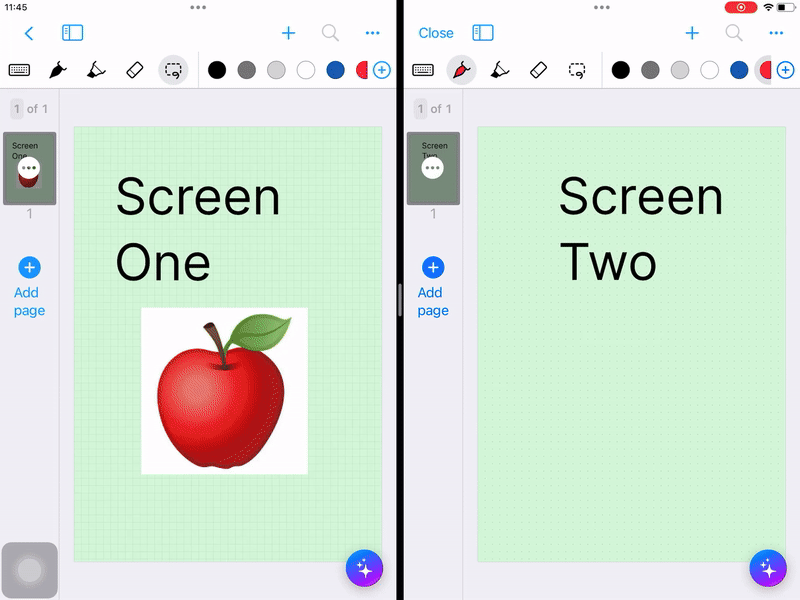Viewport: 800px width, 600px height.
Task: Close the right notebook window
Action: (436, 33)
